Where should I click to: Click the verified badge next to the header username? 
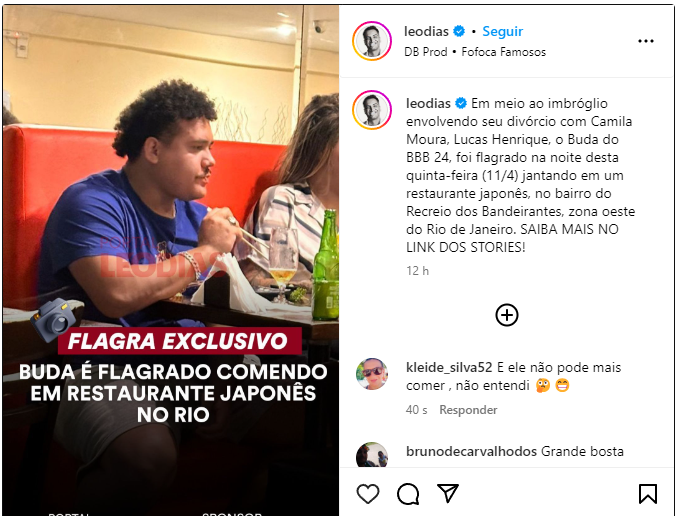459,31
